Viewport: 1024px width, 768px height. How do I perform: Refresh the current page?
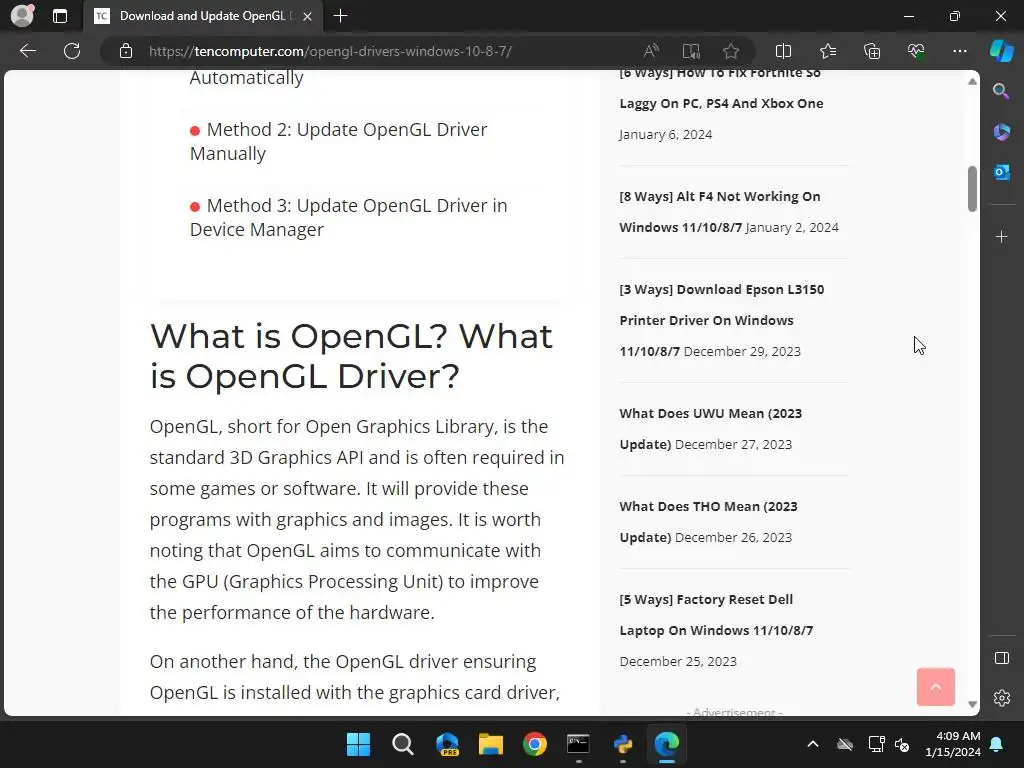click(x=72, y=51)
